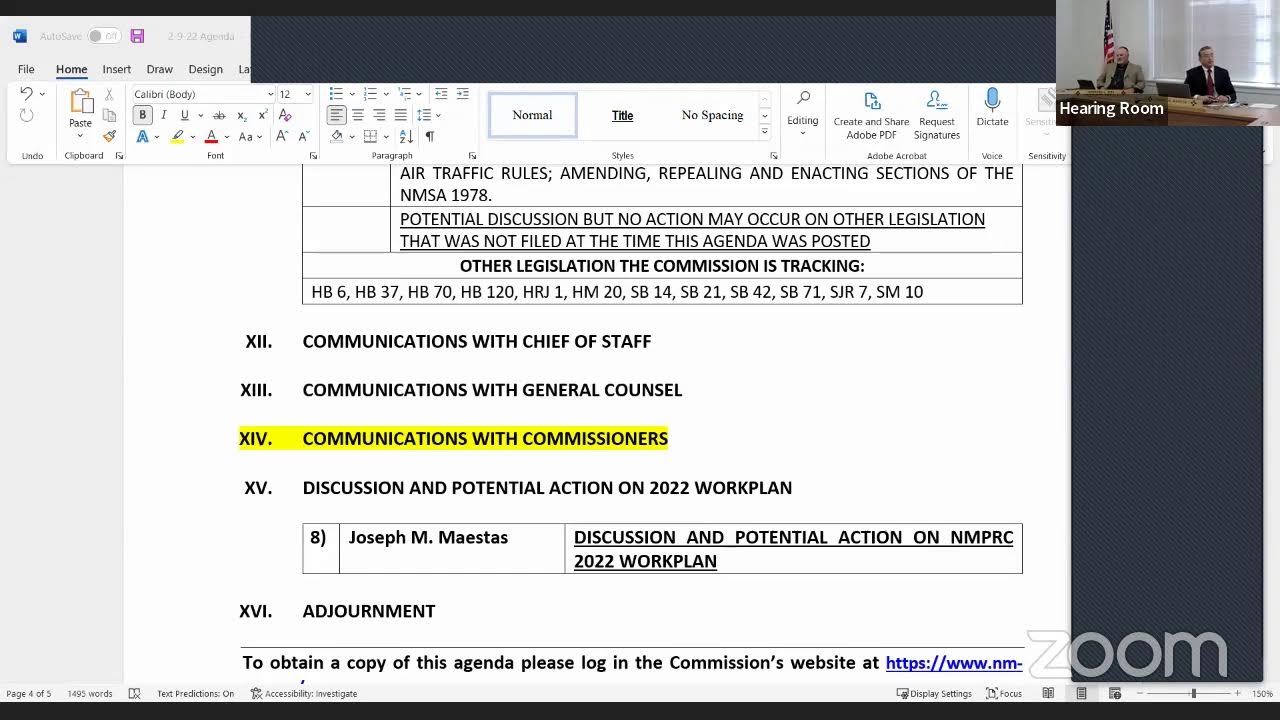Click Request Signatures button
The height and width of the screenshot is (720, 1280).
[x=937, y=115]
